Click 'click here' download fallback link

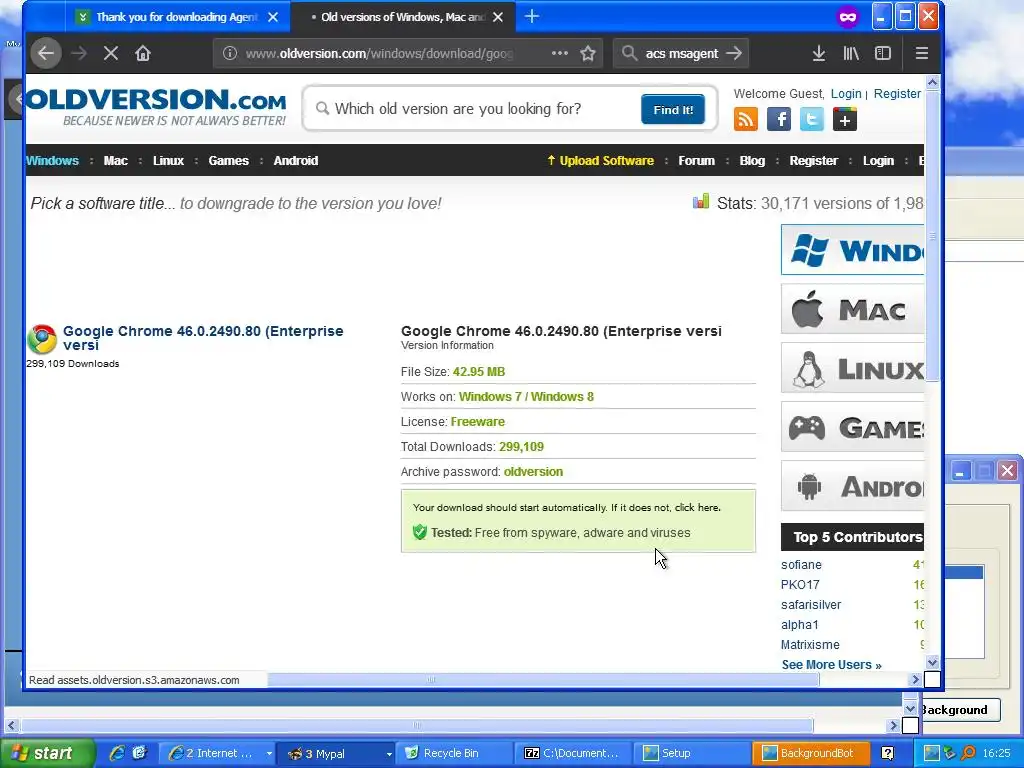click(696, 507)
